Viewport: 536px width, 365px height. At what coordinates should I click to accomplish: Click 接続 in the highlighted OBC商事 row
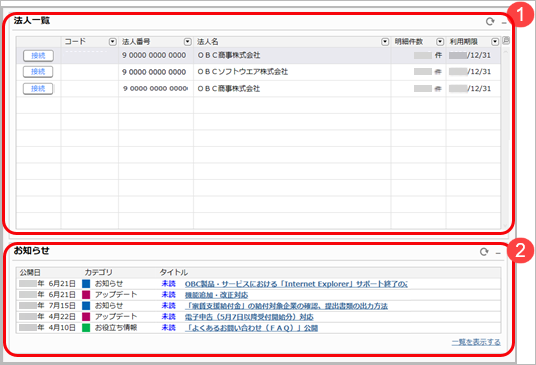point(38,55)
